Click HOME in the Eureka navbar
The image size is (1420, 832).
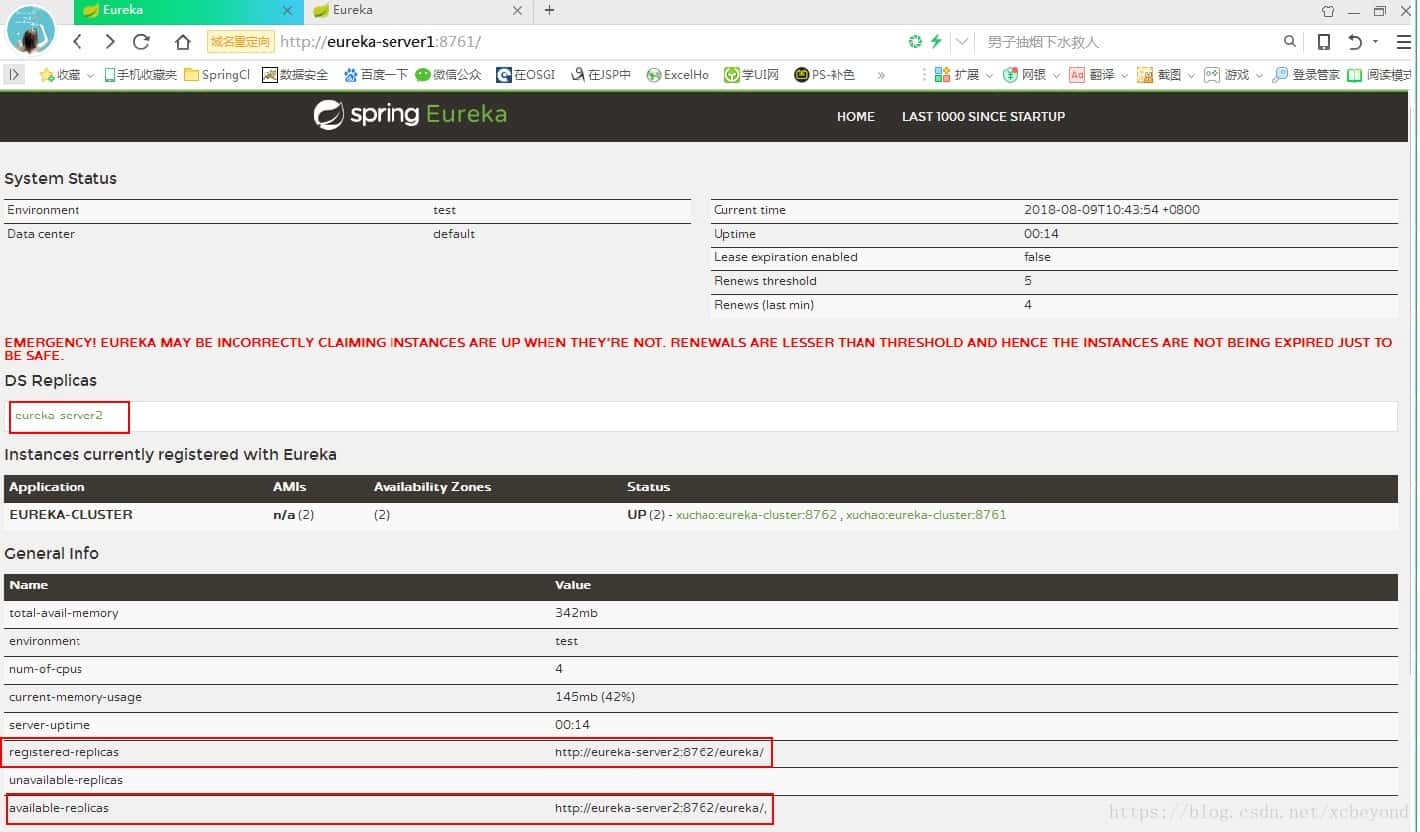[855, 117]
